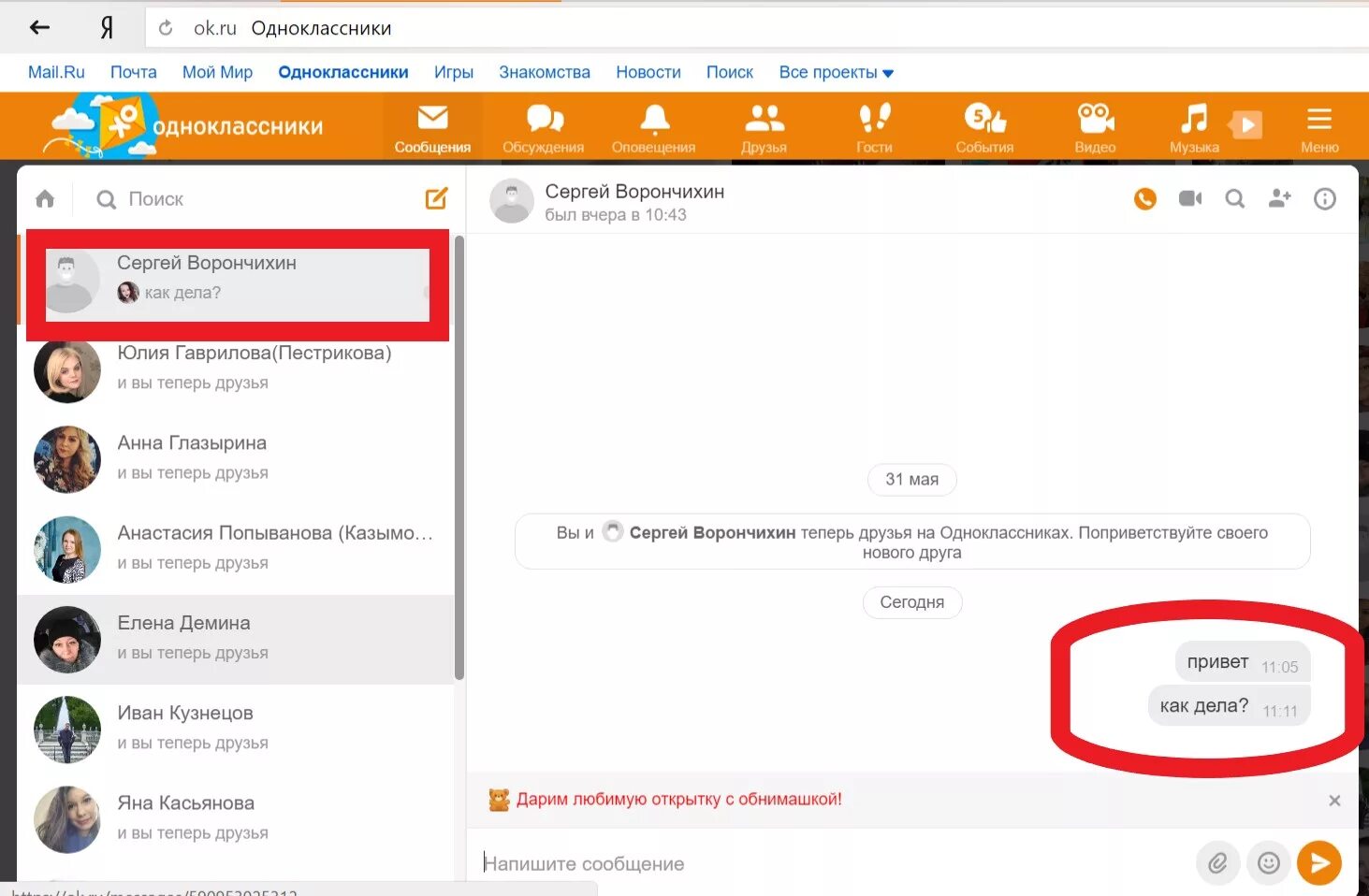This screenshot has width=1369, height=896.
Task: Add a participant to the chat
Action: pyautogui.click(x=1280, y=198)
